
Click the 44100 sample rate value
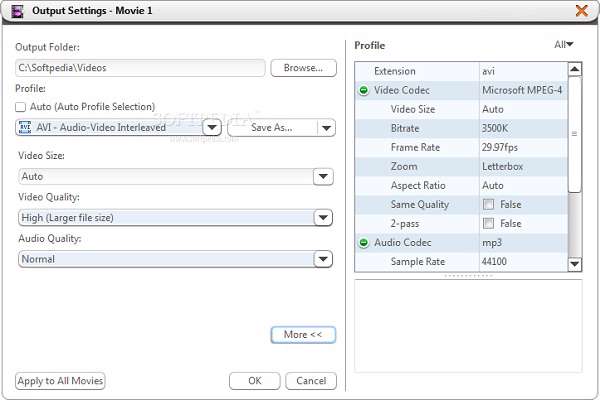(x=494, y=262)
